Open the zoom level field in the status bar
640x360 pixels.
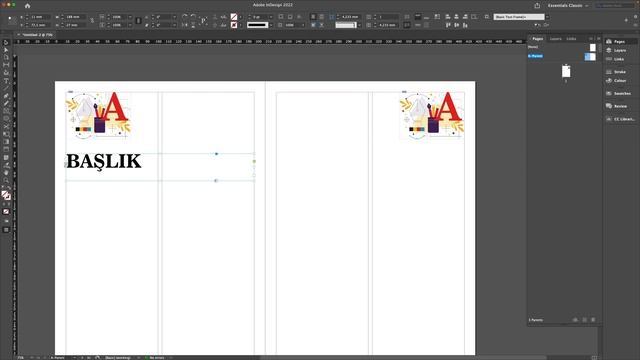(21, 358)
